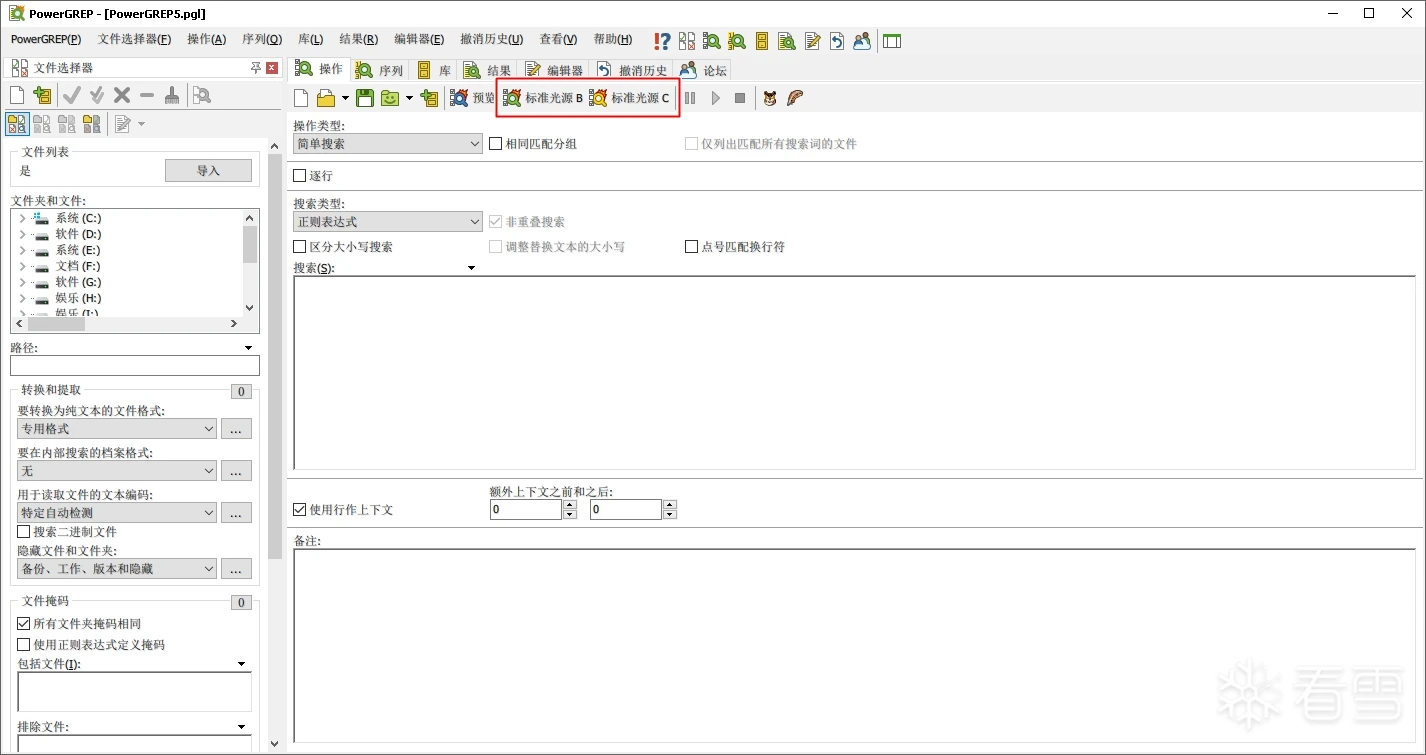Click the green floppy disk save icon

point(365,98)
